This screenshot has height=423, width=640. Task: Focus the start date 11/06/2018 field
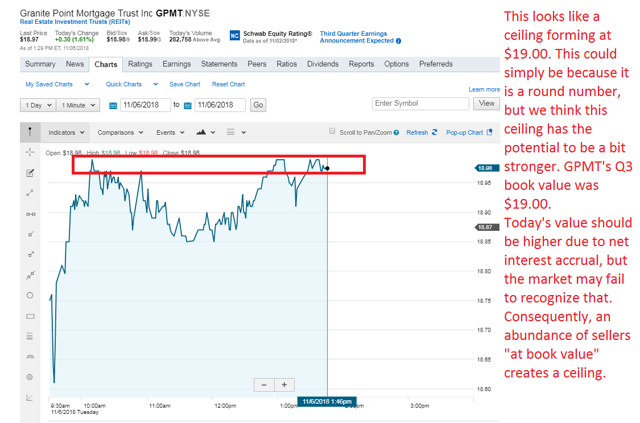(145, 105)
